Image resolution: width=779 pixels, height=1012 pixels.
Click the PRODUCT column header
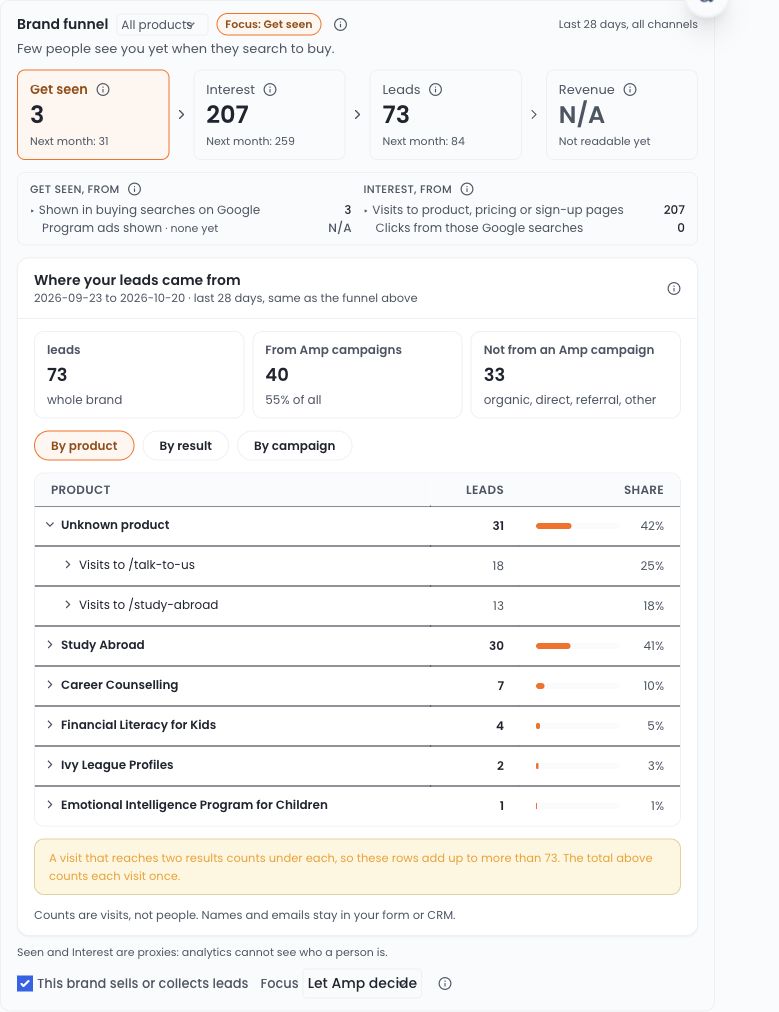point(81,490)
